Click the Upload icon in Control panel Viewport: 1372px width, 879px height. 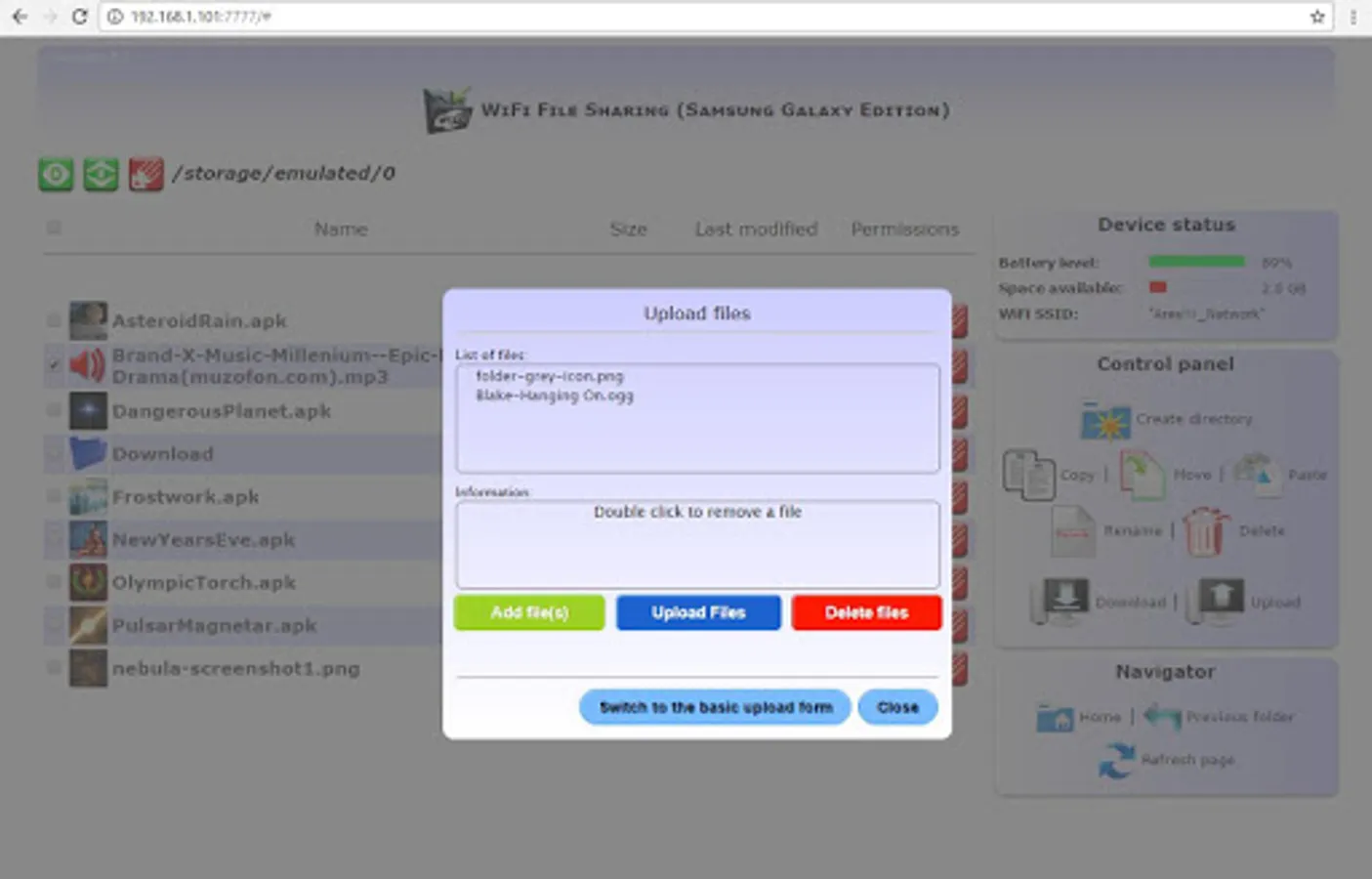pyautogui.click(x=1216, y=601)
